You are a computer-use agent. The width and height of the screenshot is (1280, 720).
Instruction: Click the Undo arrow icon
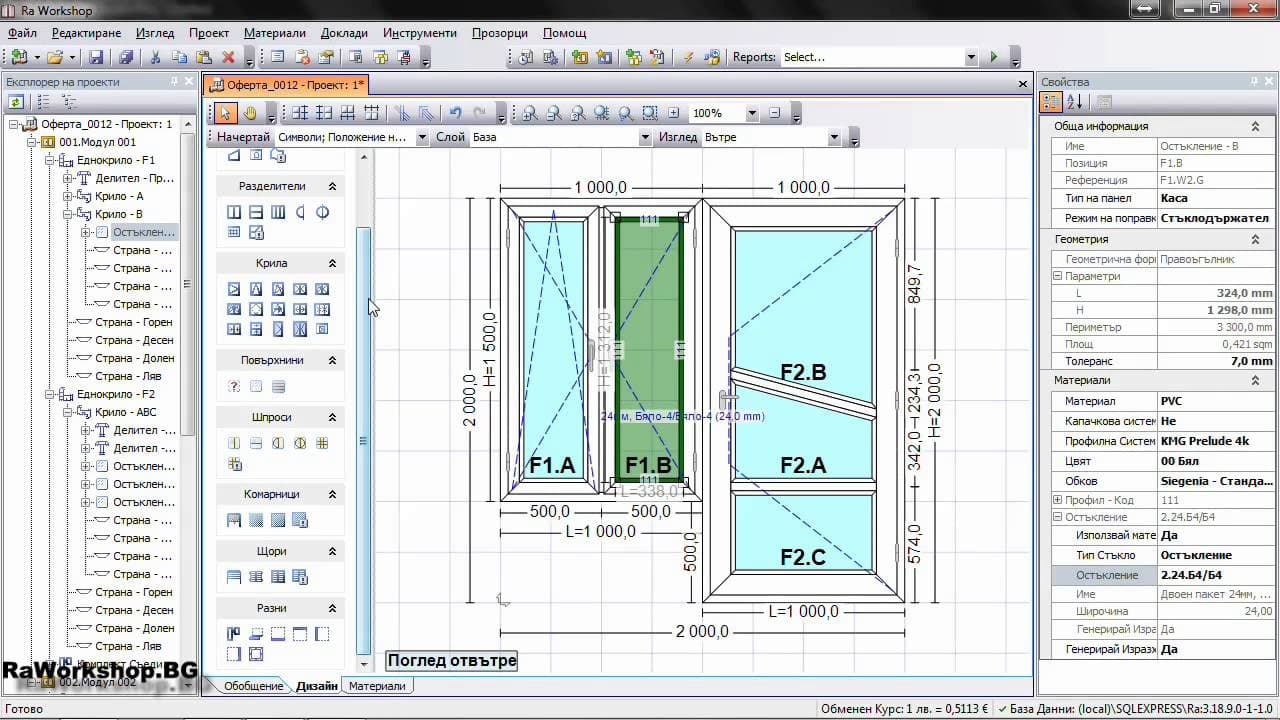coord(456,113)
